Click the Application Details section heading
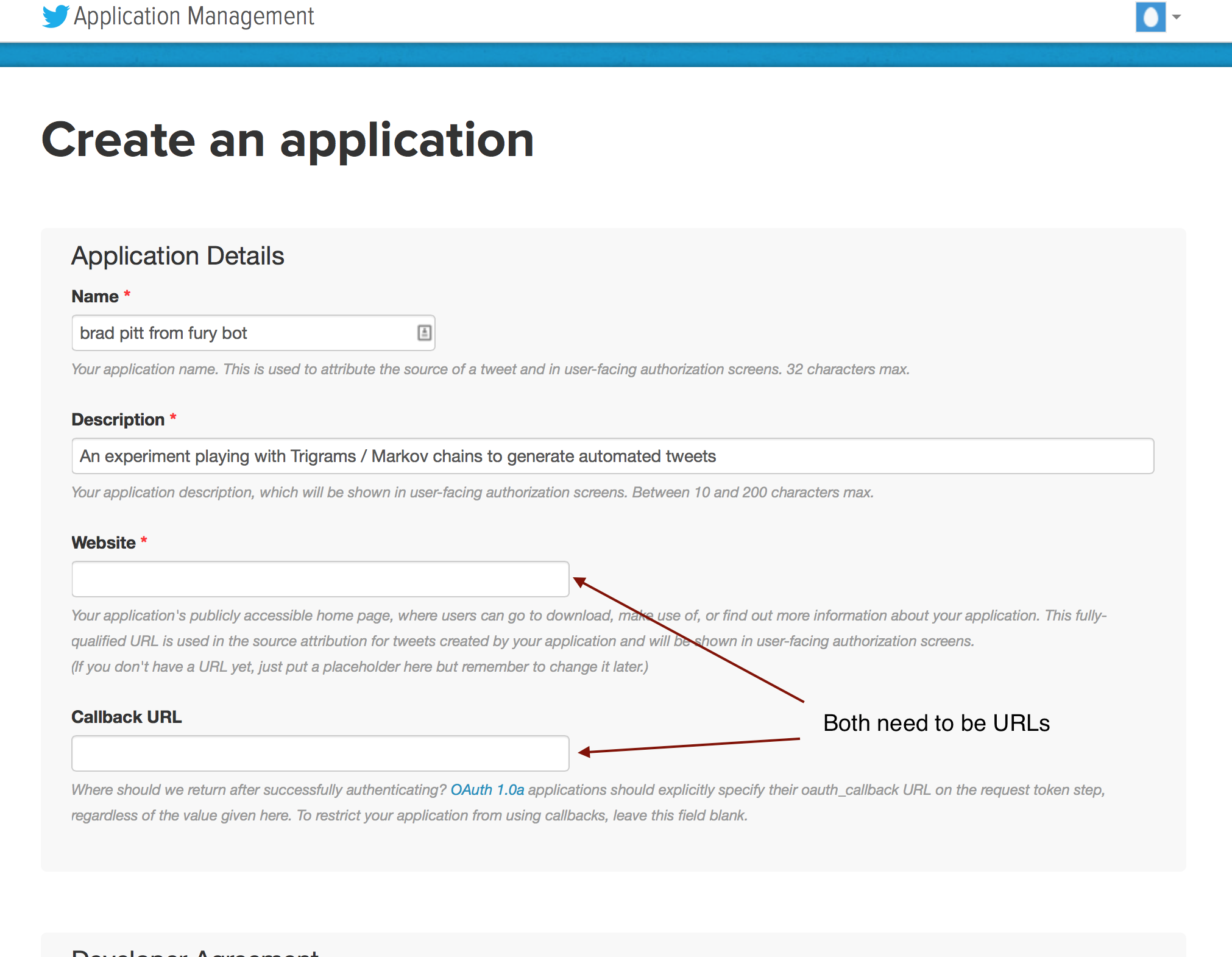This screenshot has width=1232, height=957. 177,256
